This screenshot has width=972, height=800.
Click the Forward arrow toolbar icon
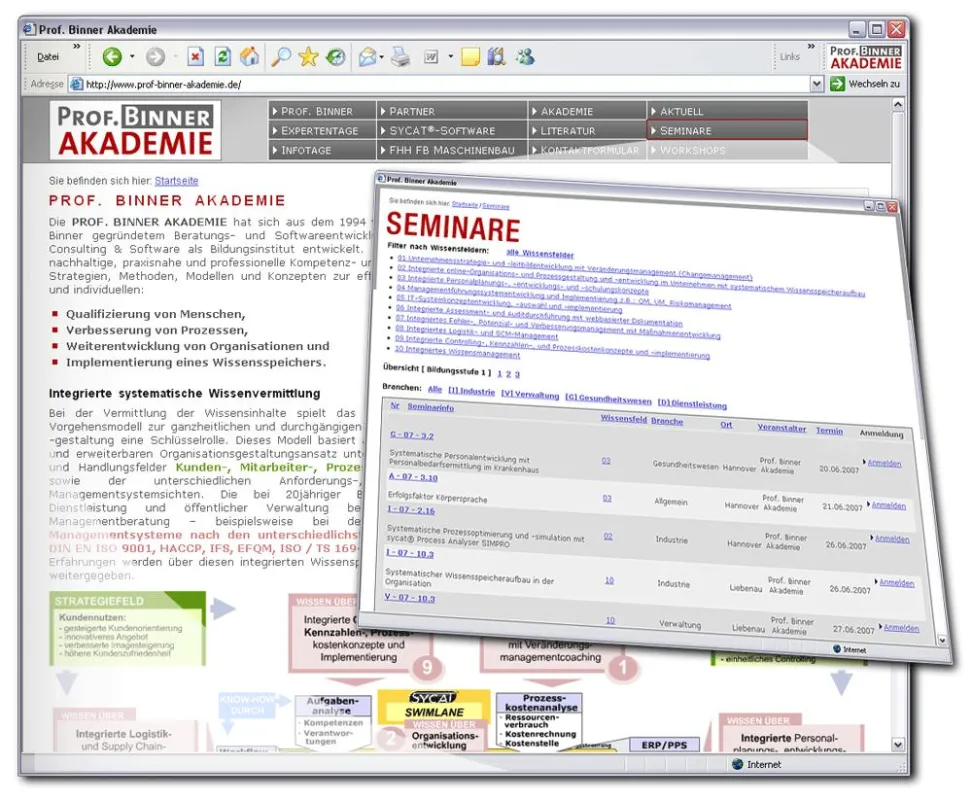click(x=156, y=57)
